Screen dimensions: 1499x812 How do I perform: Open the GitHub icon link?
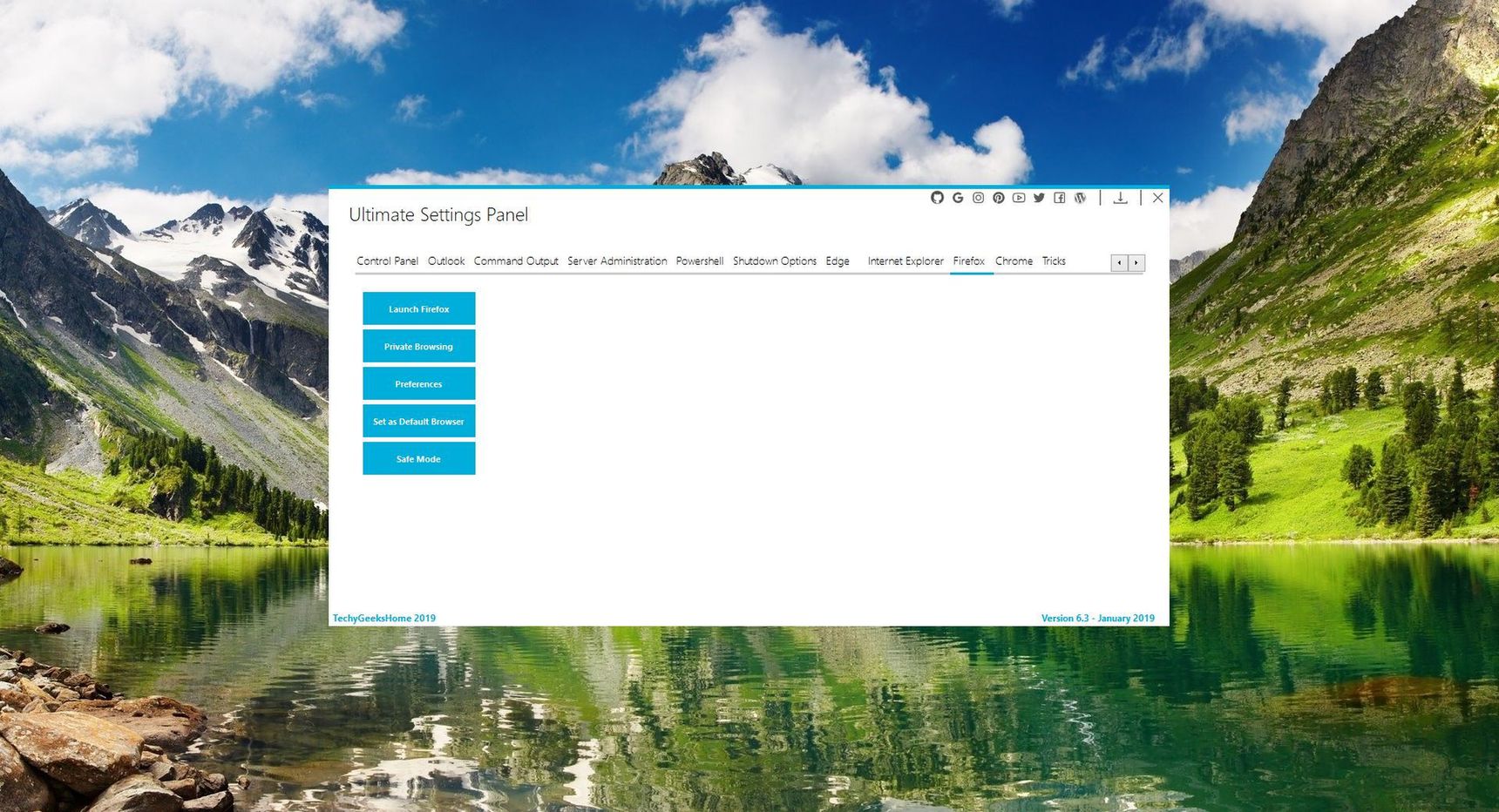(937, 198)
